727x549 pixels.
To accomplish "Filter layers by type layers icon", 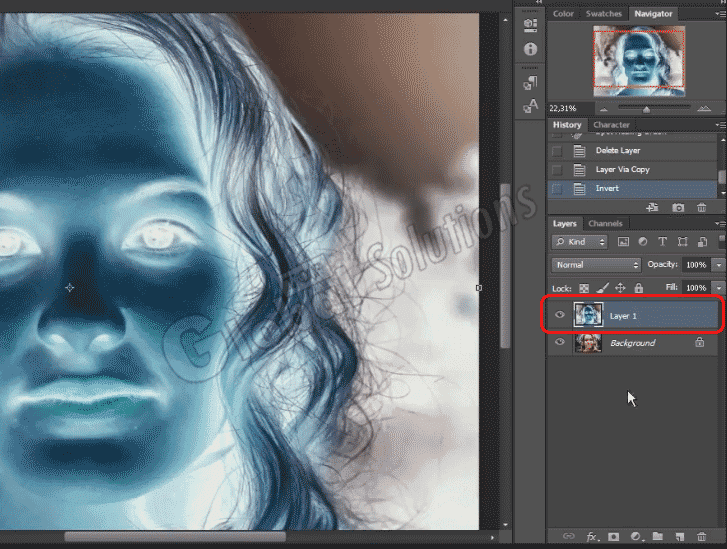I will [x=662, y=242].
